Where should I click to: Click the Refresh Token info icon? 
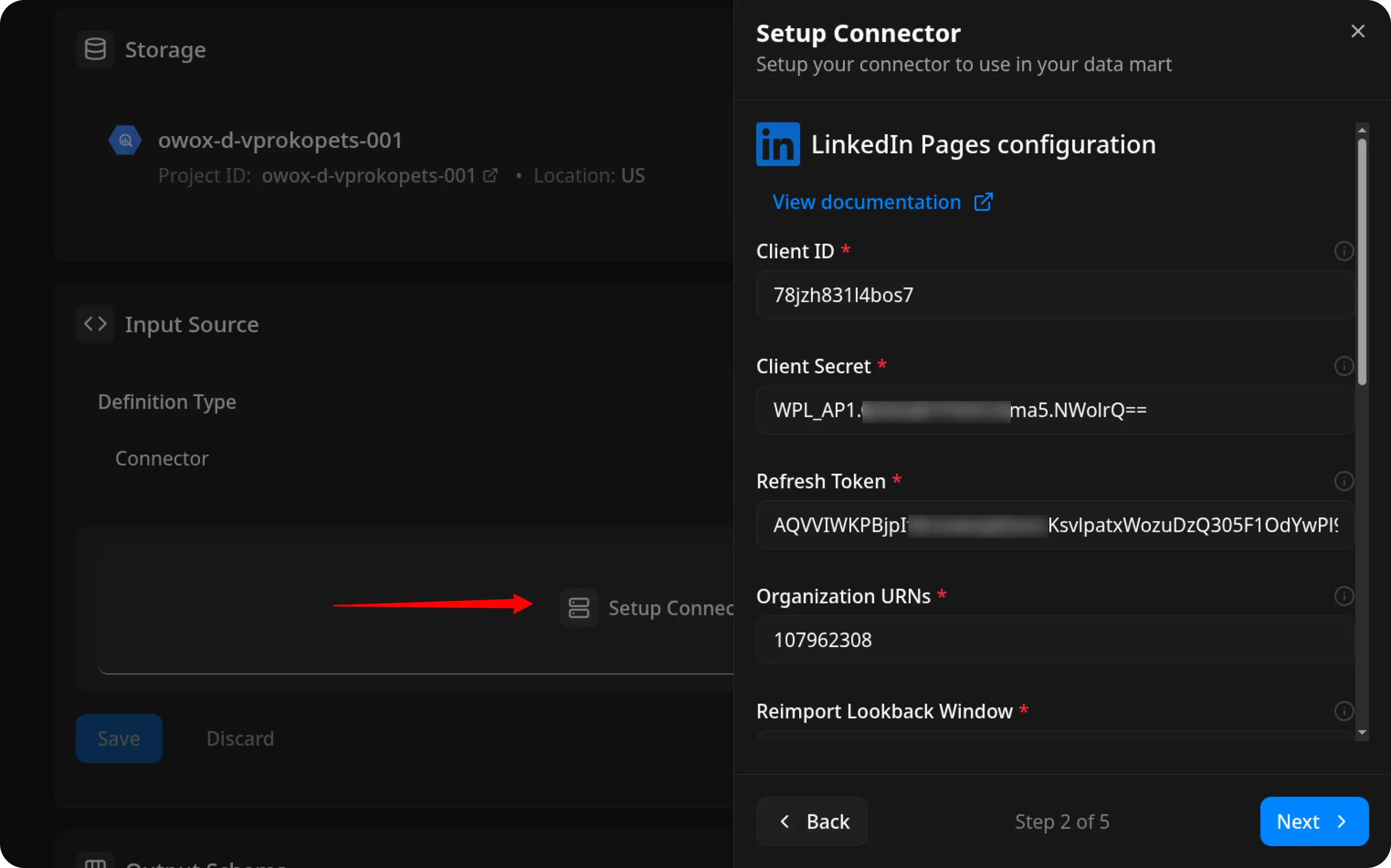coord(1343,481)
